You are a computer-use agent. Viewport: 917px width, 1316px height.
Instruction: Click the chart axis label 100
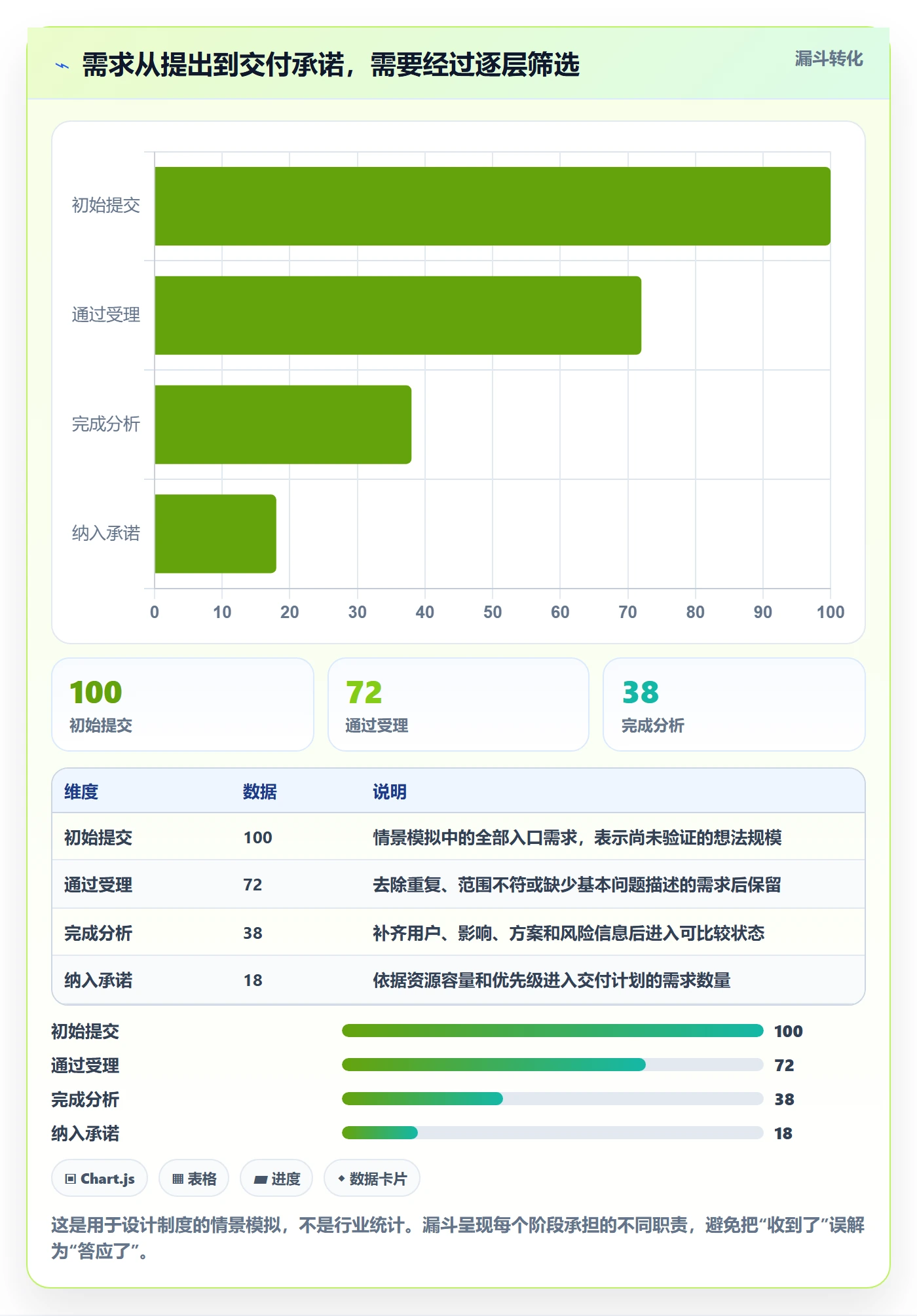pyautogui.click(x=831, y=612)
